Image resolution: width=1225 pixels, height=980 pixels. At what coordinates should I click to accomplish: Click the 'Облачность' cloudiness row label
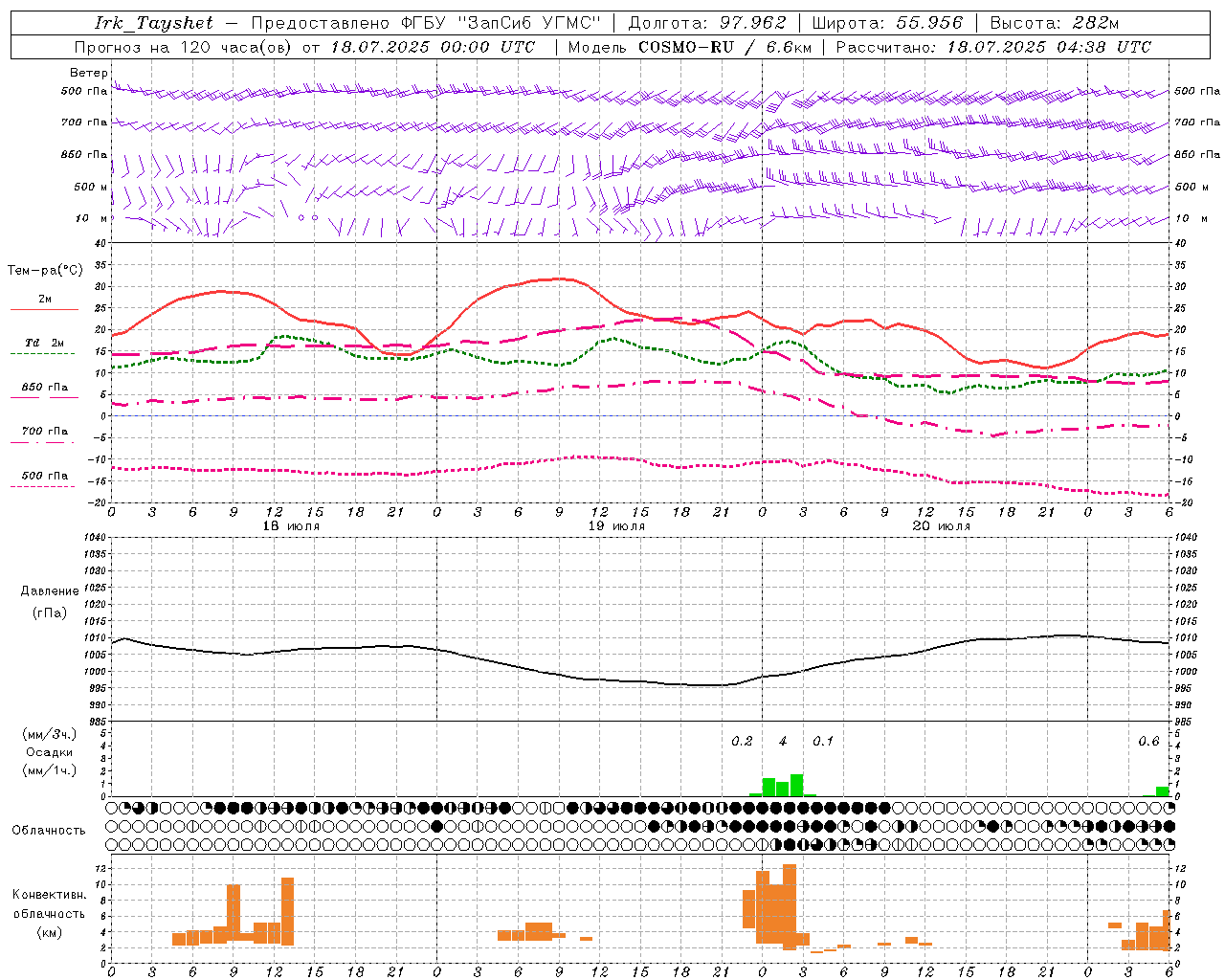49,831
